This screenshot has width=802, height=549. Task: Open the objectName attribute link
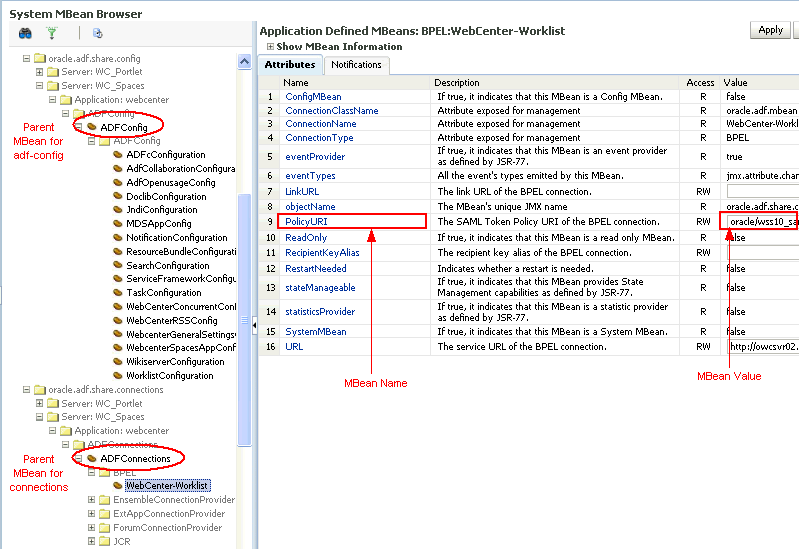(310, 207)
